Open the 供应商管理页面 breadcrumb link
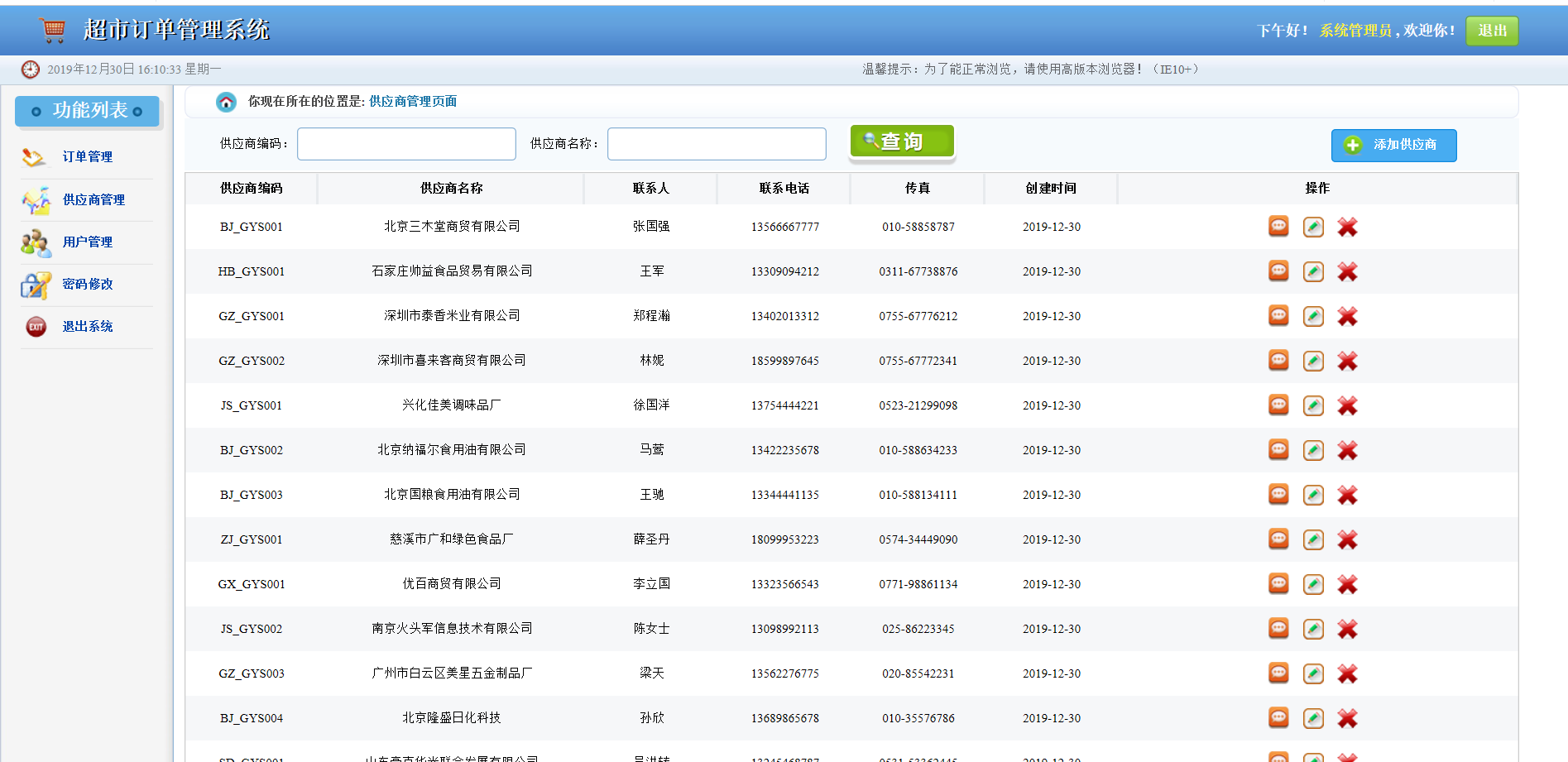The height and width of the screenshot is (762, 1568). tap(413, 101)
